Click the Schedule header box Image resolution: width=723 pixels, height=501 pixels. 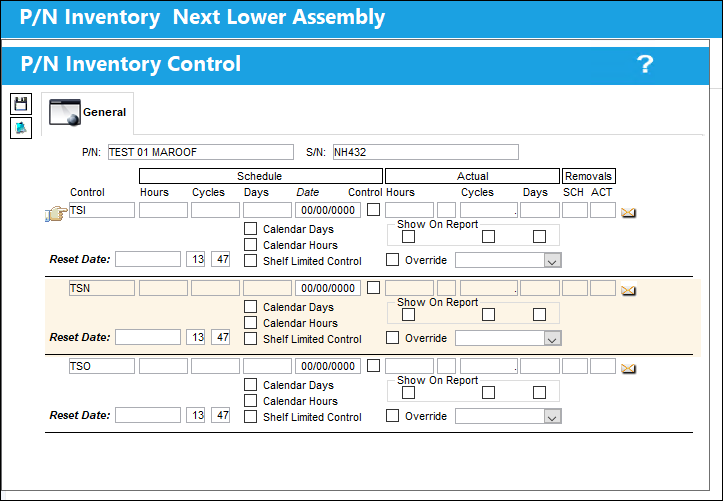(261, 176)
